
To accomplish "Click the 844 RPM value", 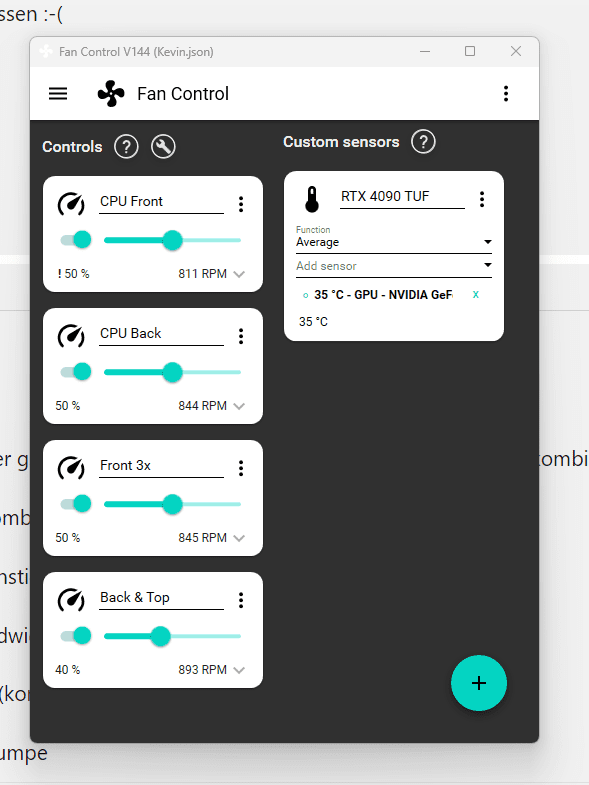I will (202, 406).
